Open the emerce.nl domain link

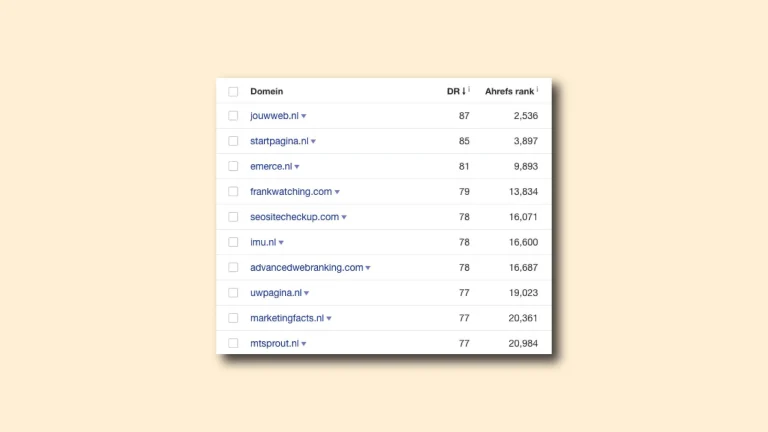(271, 166)
